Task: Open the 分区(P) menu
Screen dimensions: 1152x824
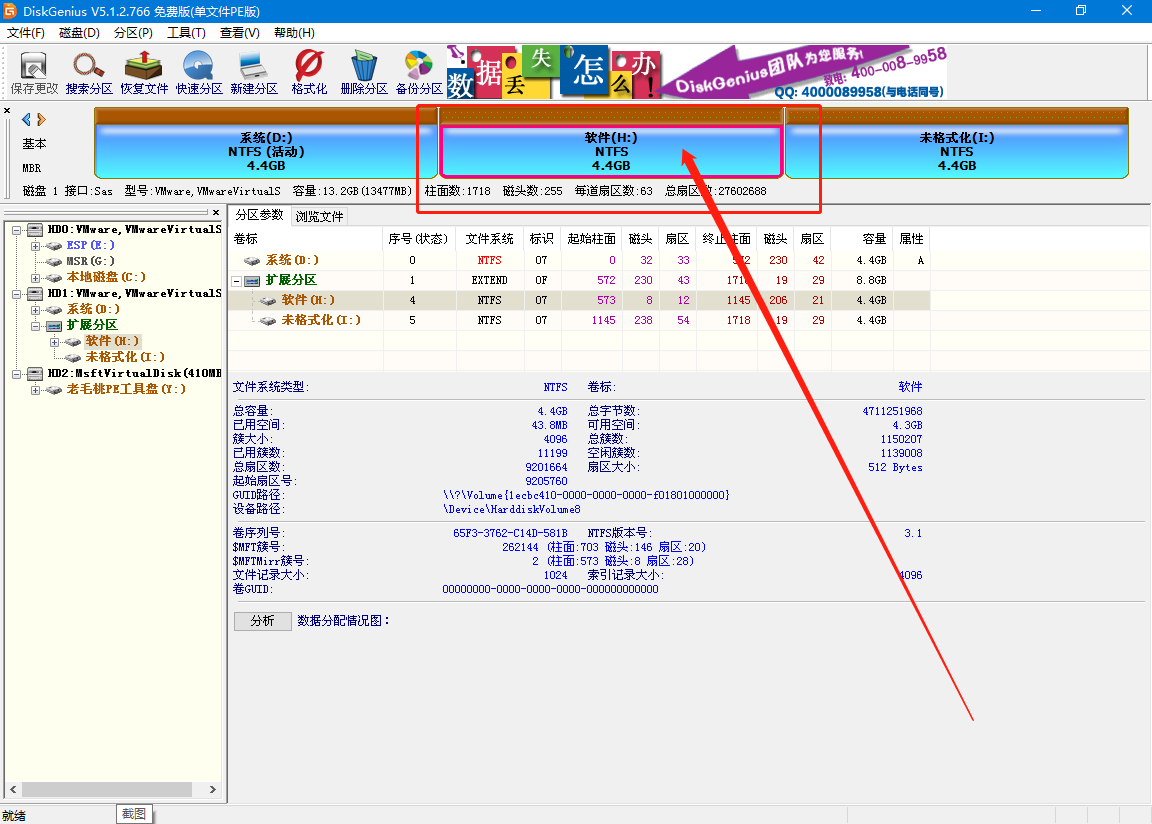Action: tap(133, 33)
